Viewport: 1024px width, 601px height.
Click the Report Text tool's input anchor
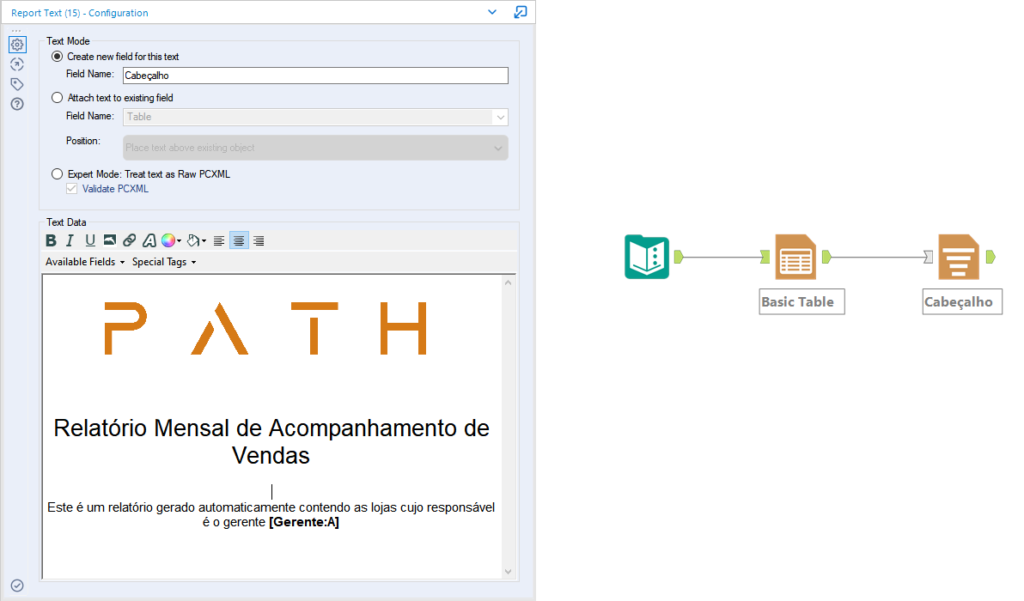click(928, 257)
